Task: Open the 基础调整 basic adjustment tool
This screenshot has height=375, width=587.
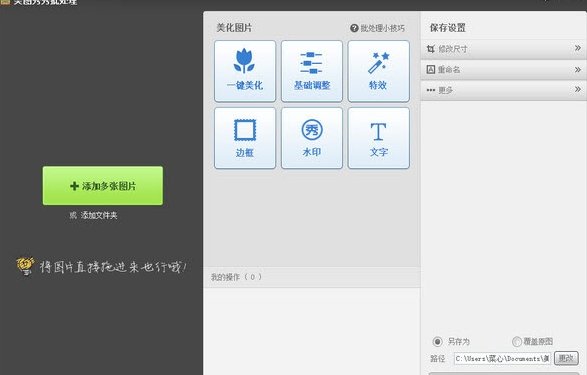Action: coord(311,71)
